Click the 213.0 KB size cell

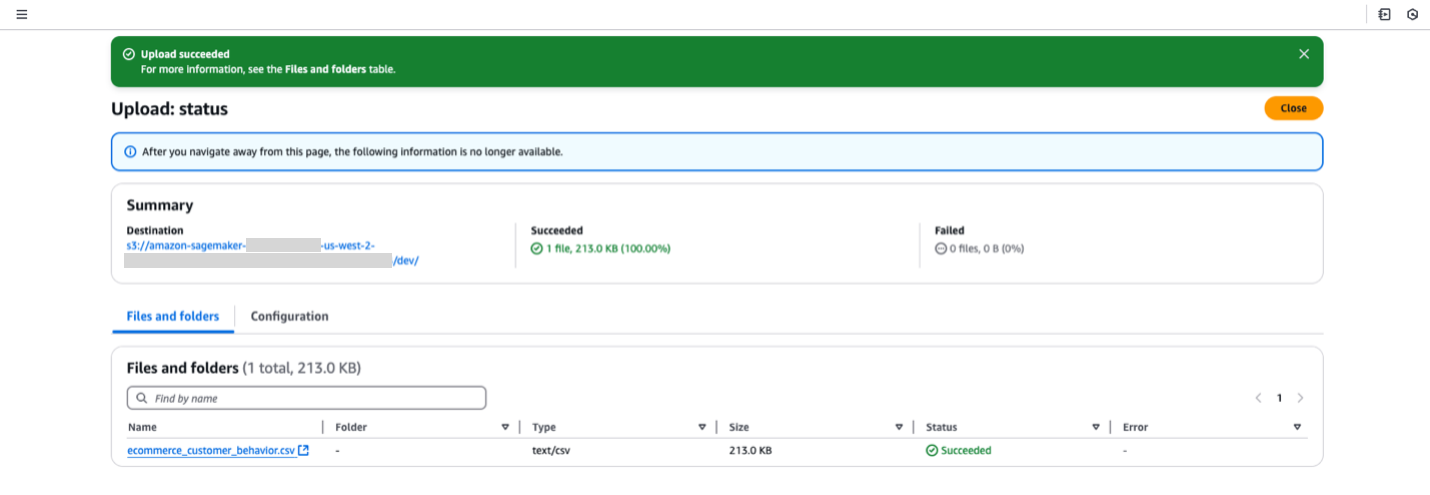point(750,451)
